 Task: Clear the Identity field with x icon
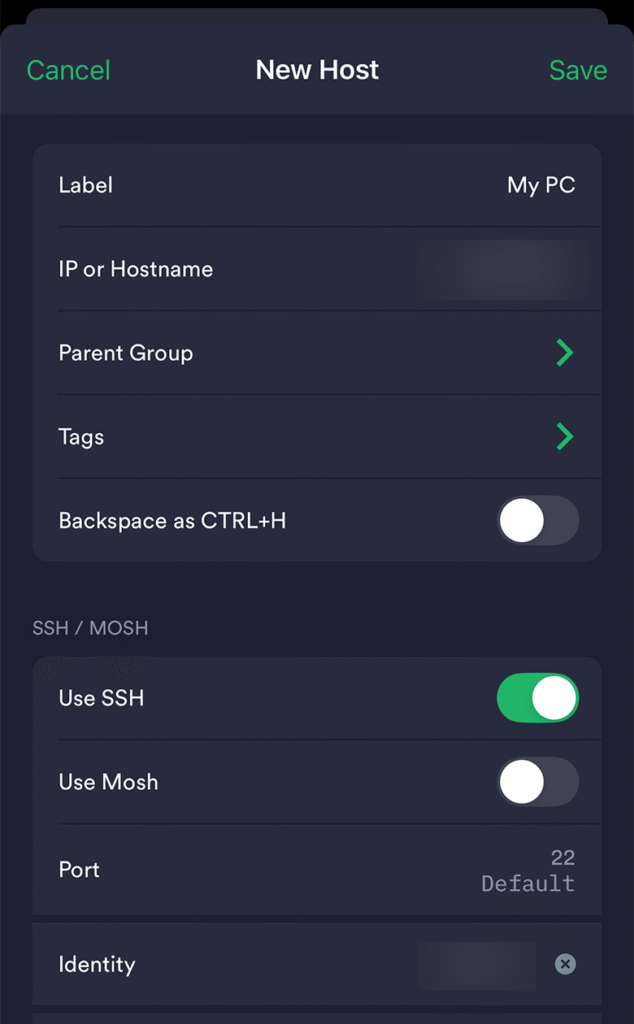pos(565,964)
